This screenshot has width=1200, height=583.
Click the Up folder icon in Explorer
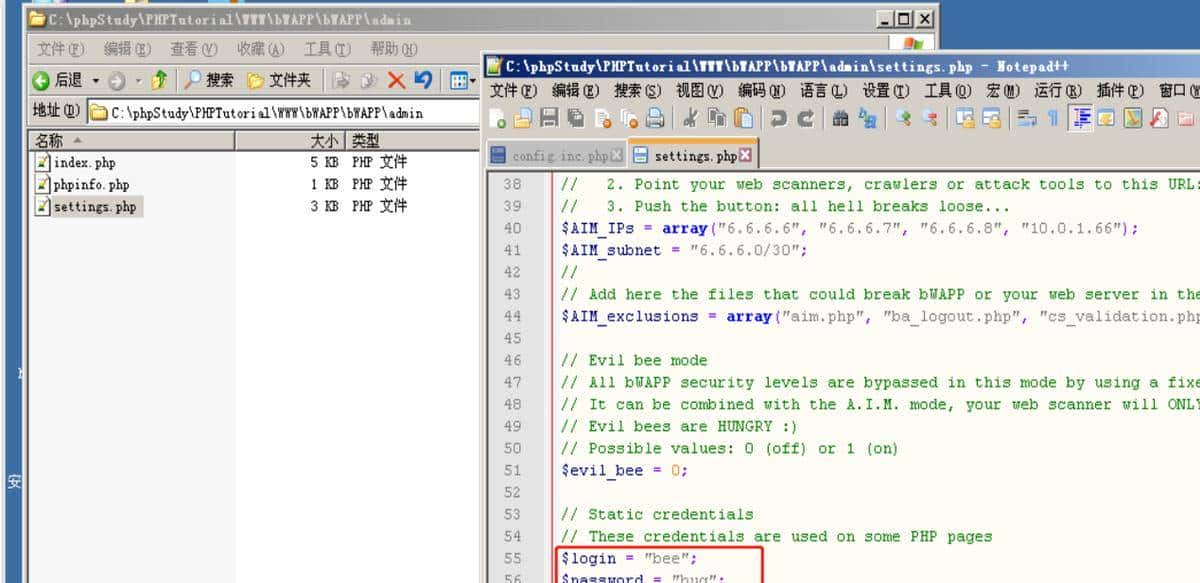159,81
